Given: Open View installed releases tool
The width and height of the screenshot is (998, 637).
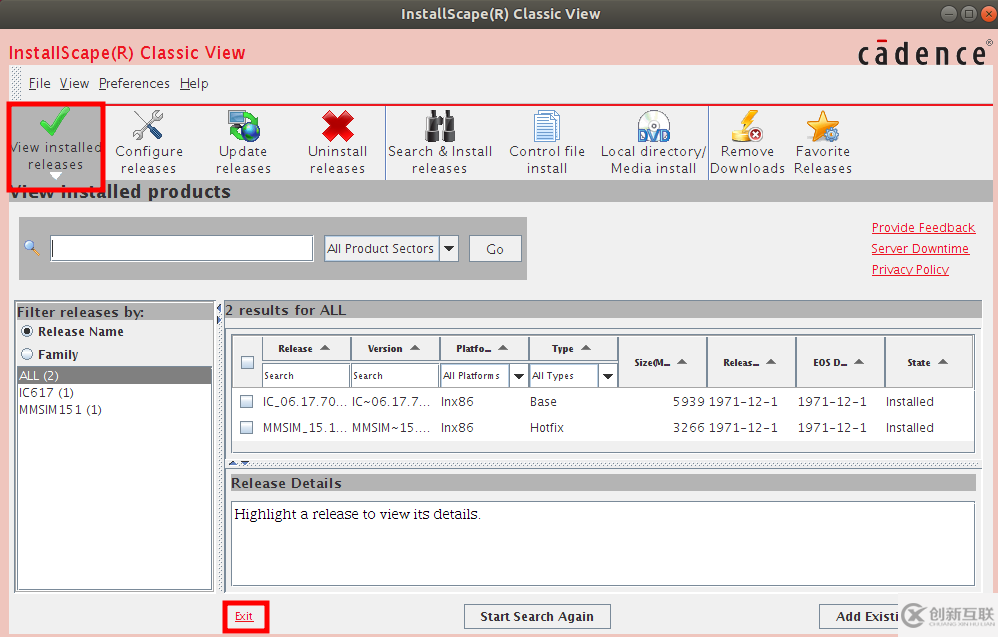Looking at the screenshot, I should coord(56,146).
